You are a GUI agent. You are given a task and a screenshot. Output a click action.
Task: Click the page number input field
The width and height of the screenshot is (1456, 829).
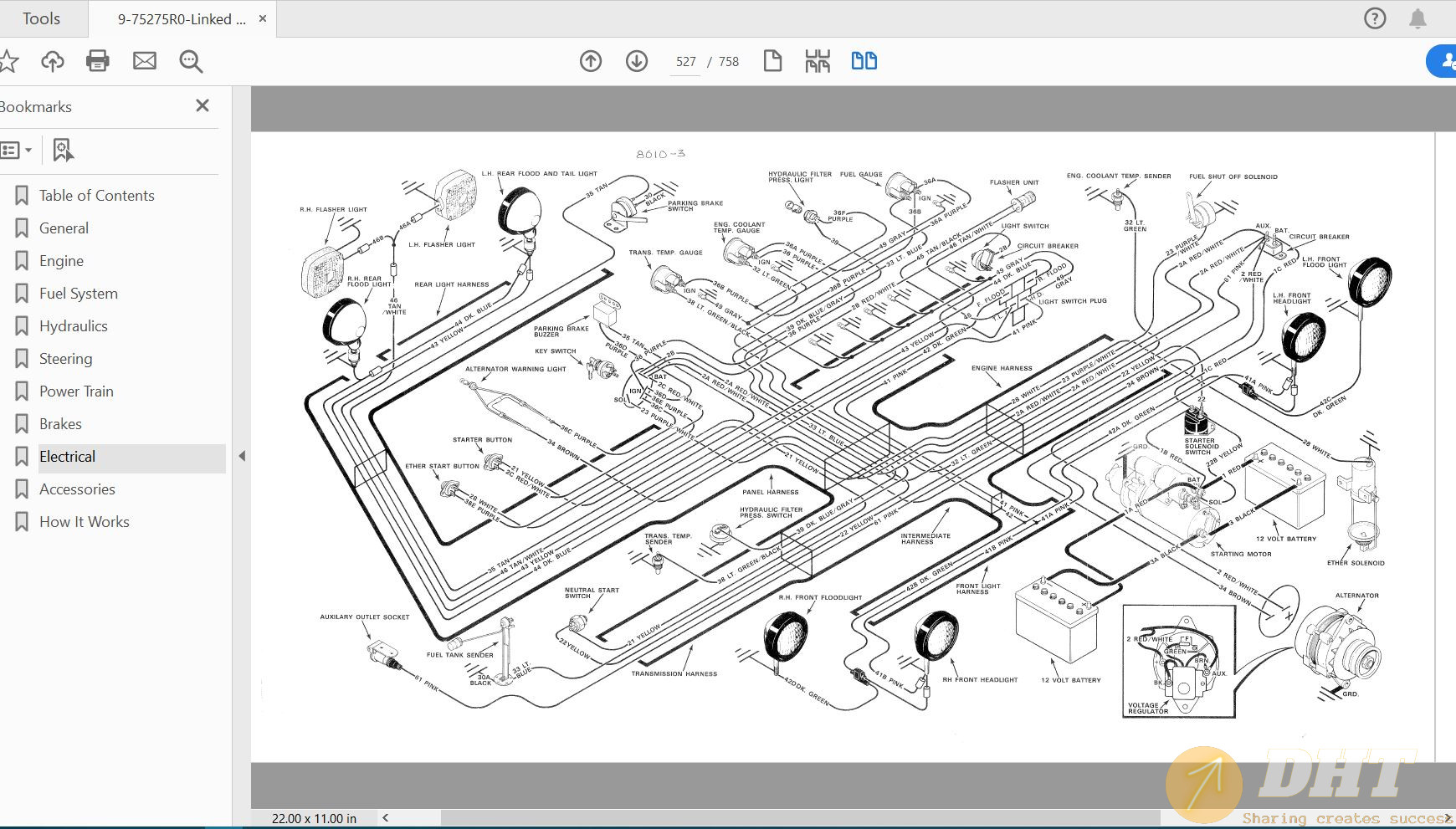pos(684,60)
